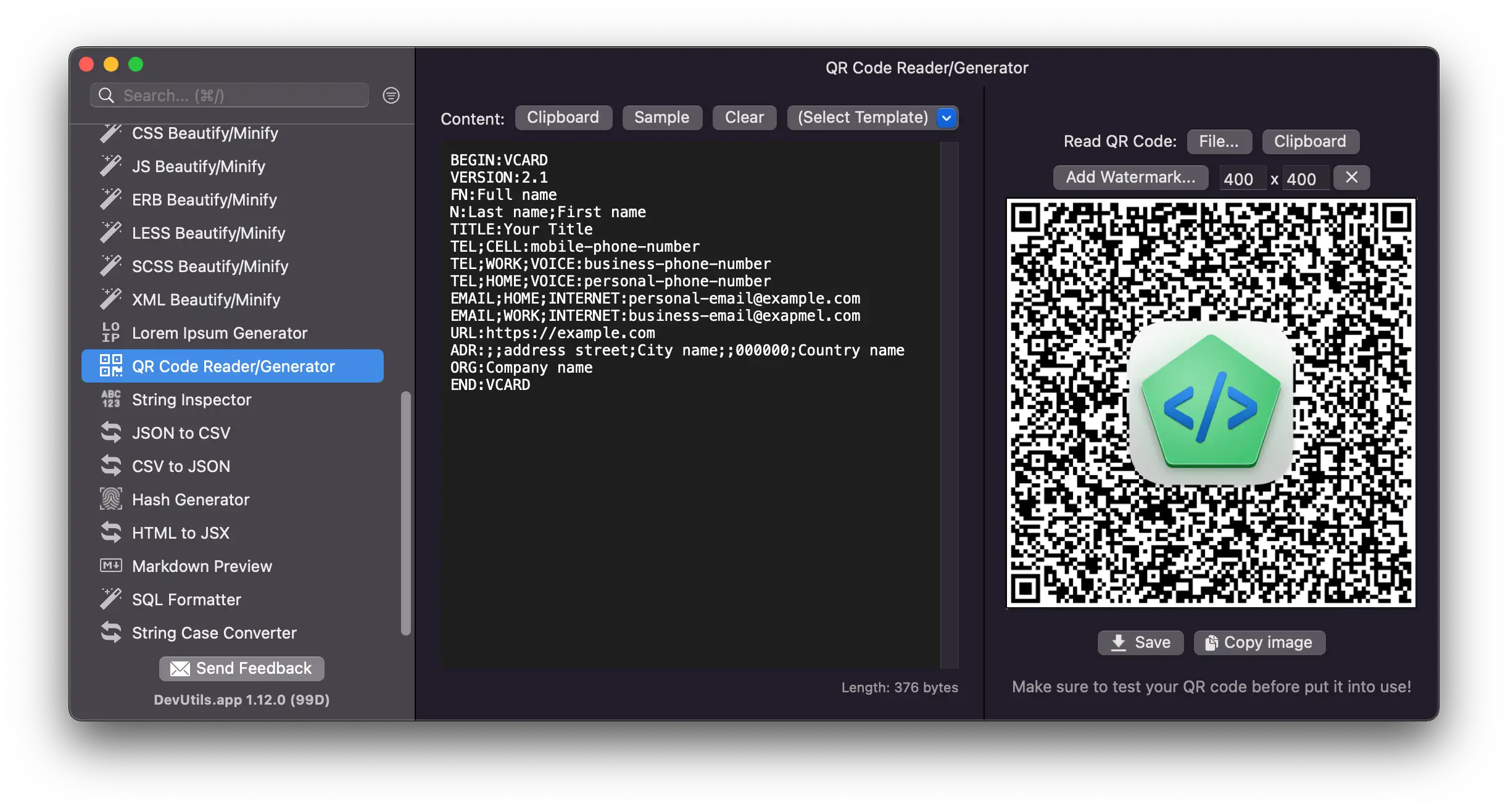
Task: Click the 'FN:Full name' line
Action: 503,195
